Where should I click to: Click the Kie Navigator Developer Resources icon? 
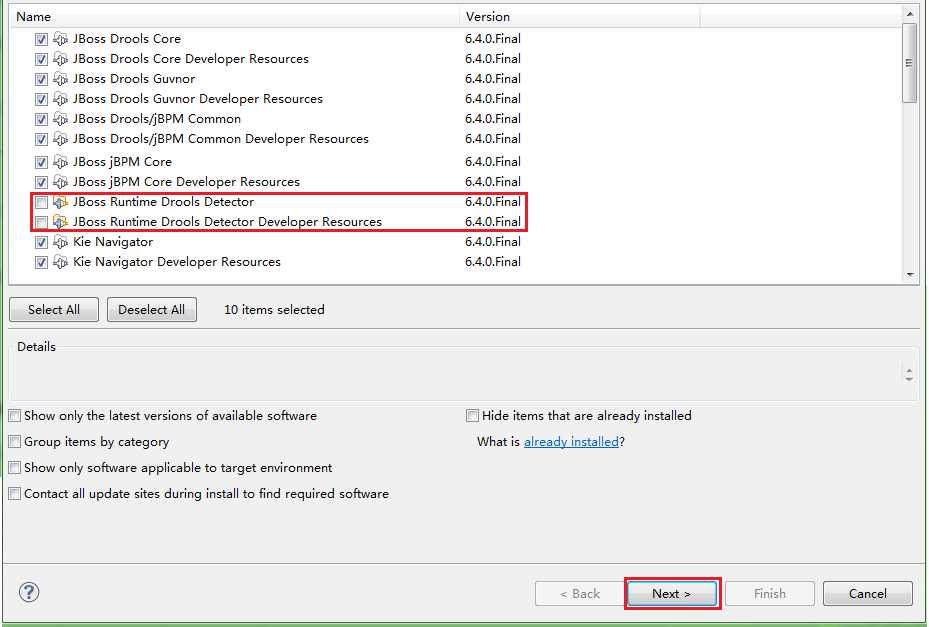pos(60,262)
